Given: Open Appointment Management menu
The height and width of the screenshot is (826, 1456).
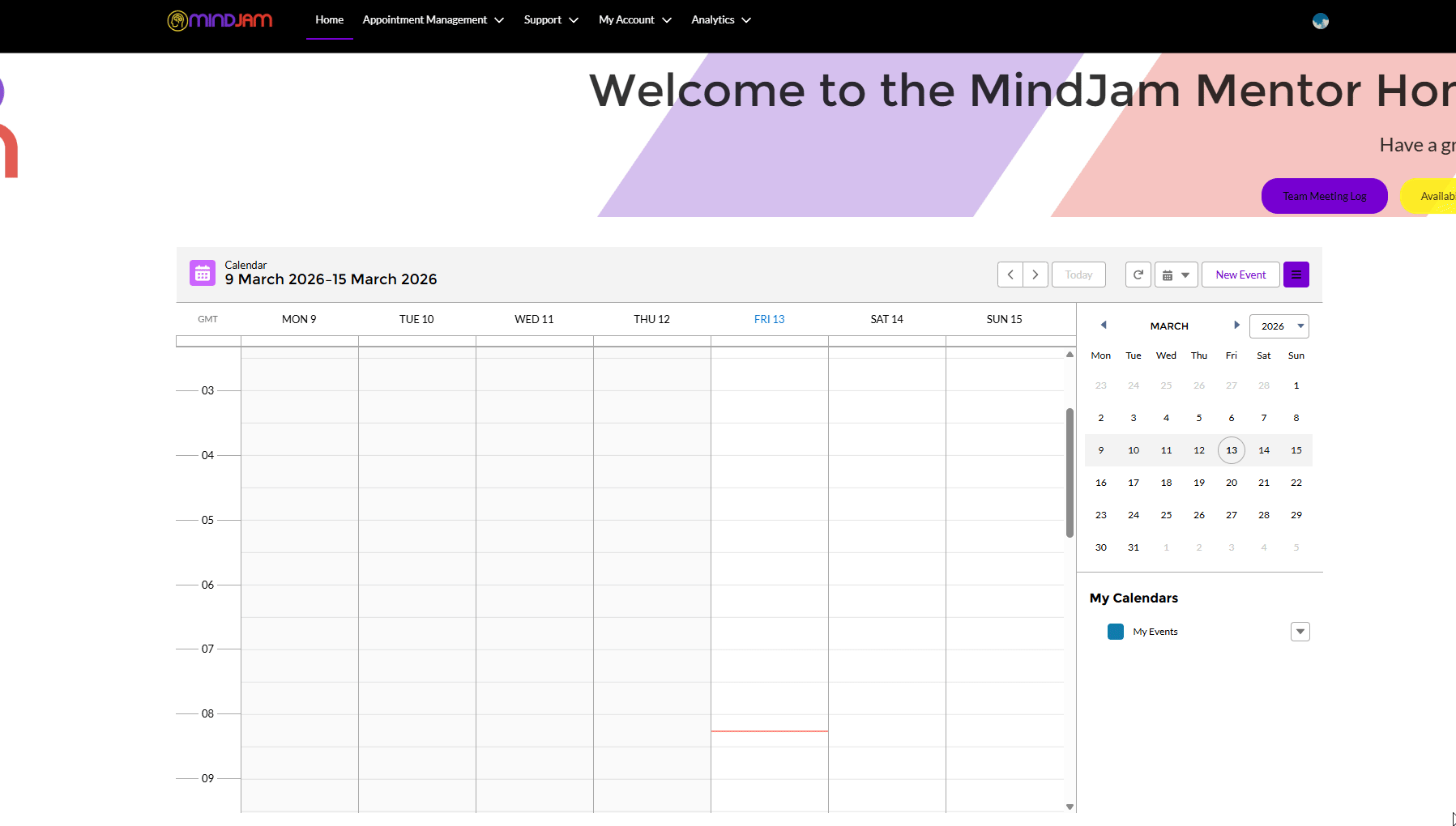Looking at the screenshot, I should (x=433, y=20).
